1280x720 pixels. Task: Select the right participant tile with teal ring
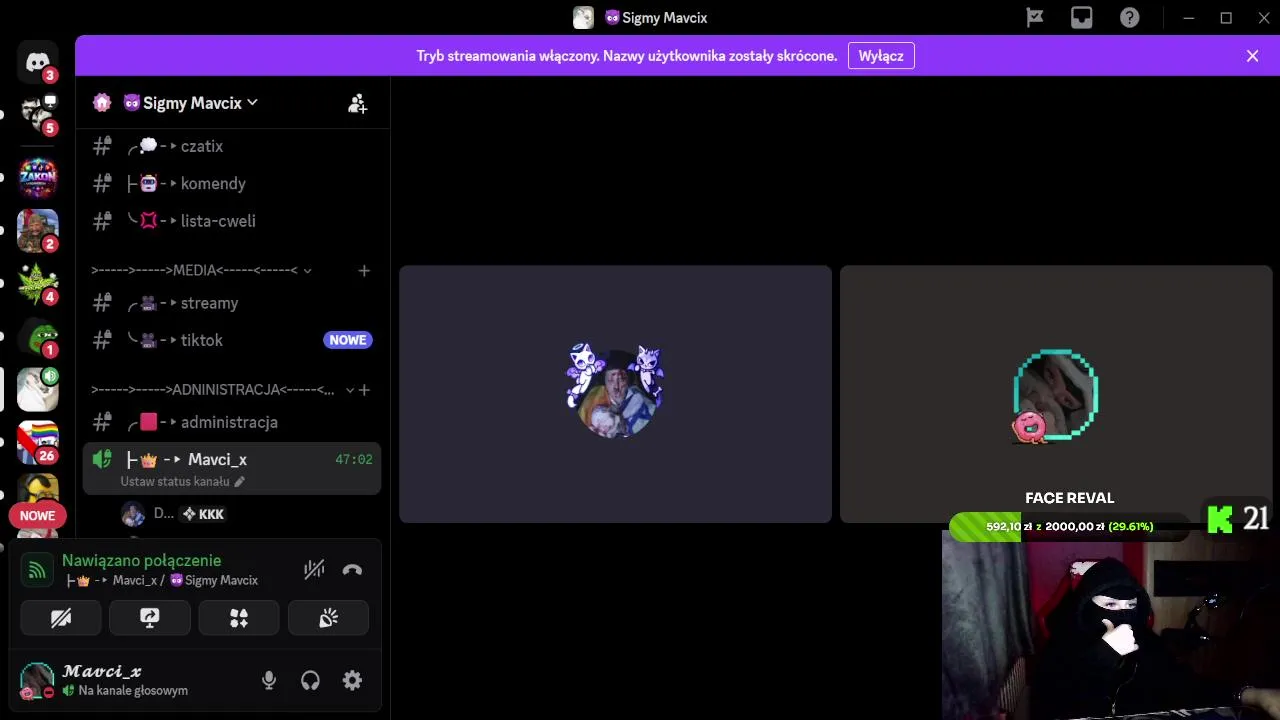click(1056, 394)
